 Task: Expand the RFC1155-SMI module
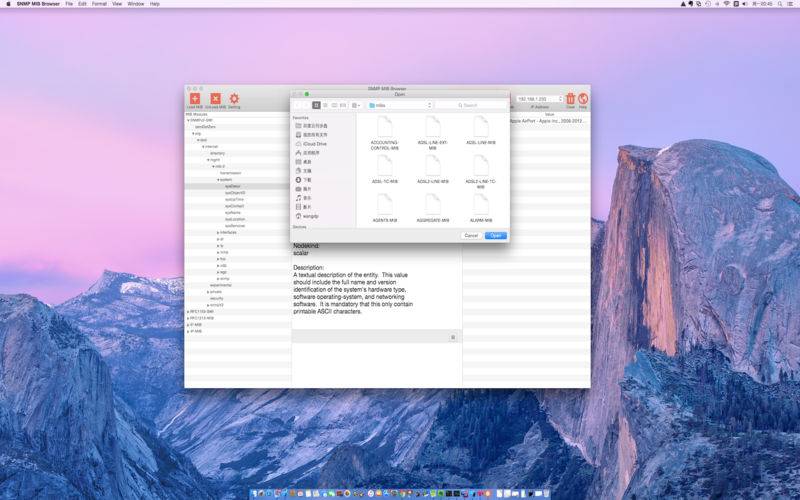click(x=188, y=312)
